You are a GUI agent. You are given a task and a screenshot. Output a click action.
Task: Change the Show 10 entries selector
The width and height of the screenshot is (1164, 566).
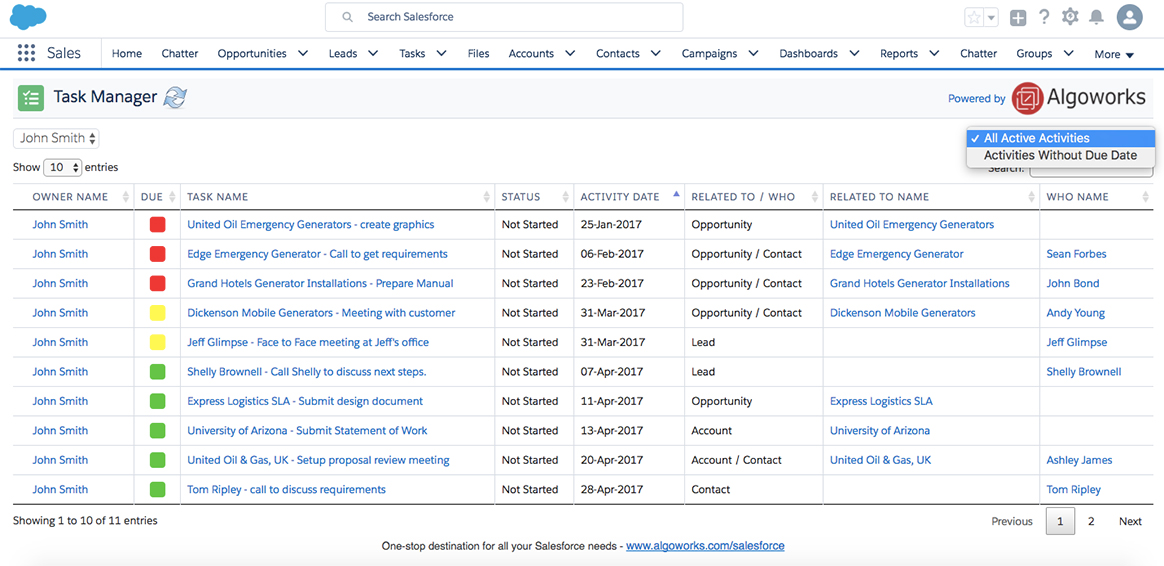pyautogui.click(x=62, y=167)
